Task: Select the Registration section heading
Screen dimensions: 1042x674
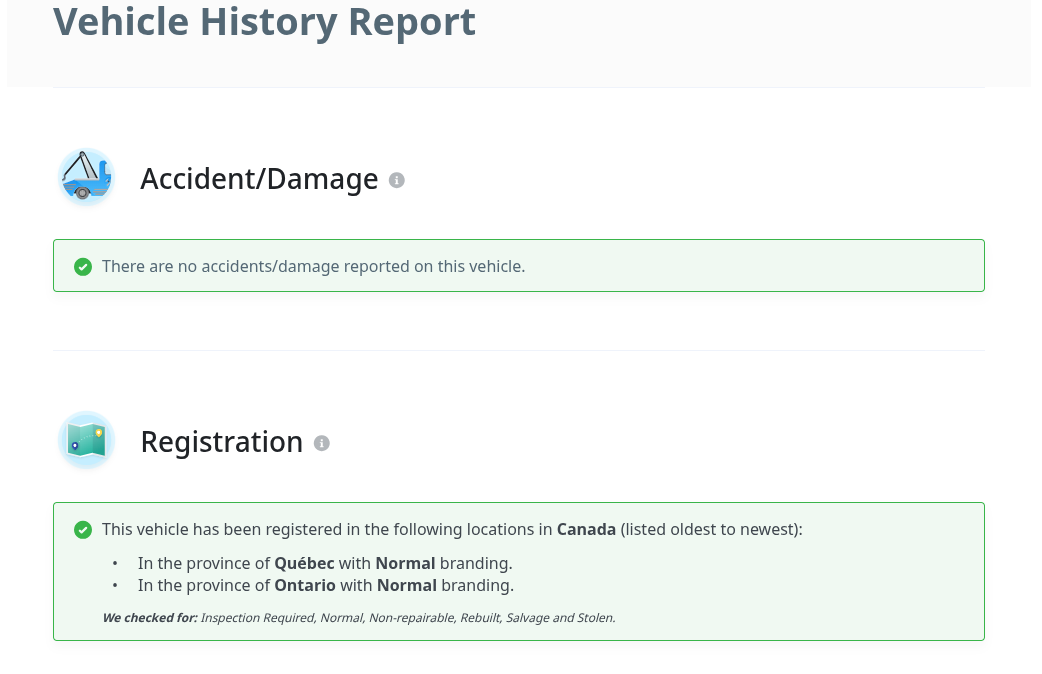Action: coord(221,442)
